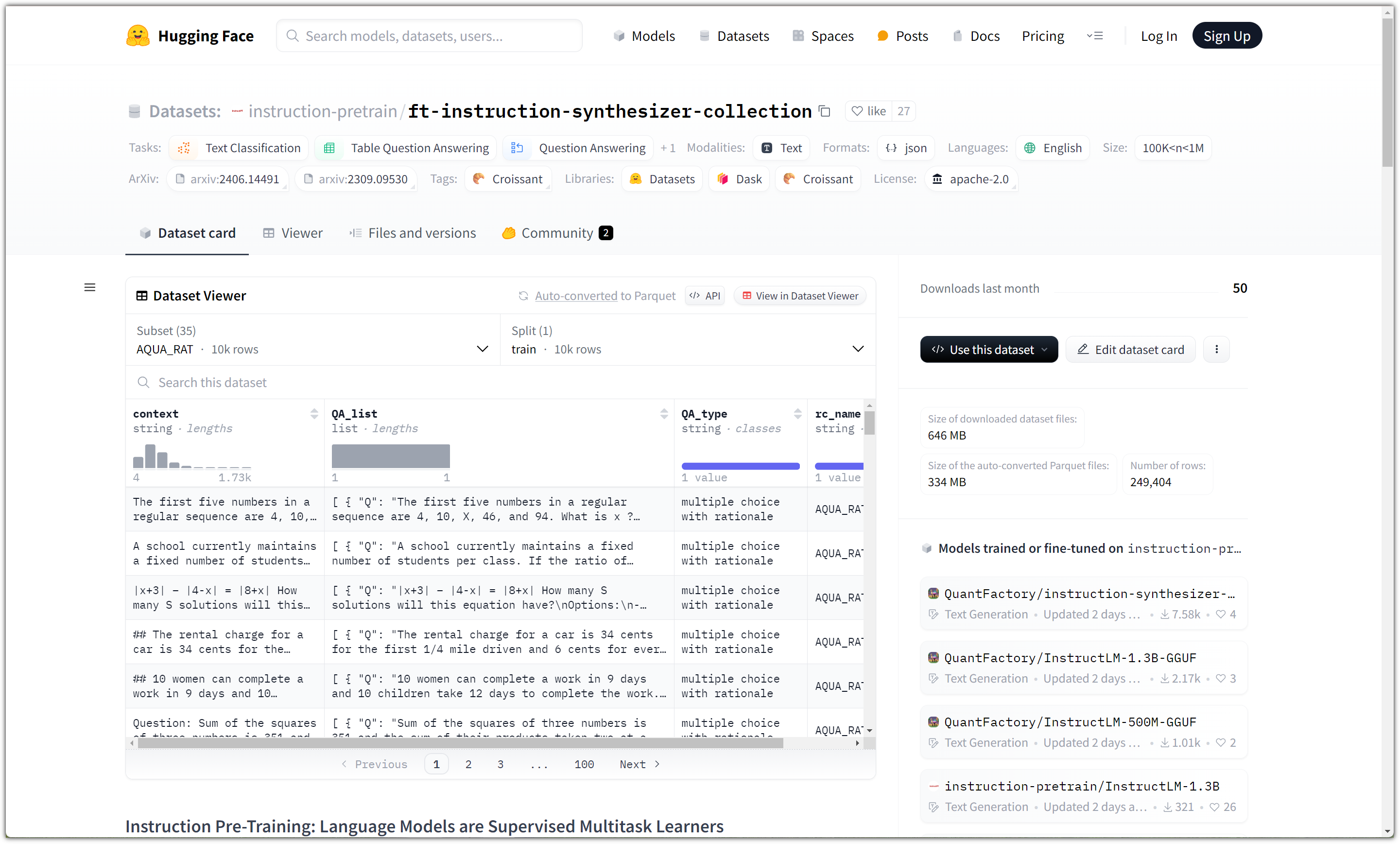Open the Use this dataset dropdown

988,349
